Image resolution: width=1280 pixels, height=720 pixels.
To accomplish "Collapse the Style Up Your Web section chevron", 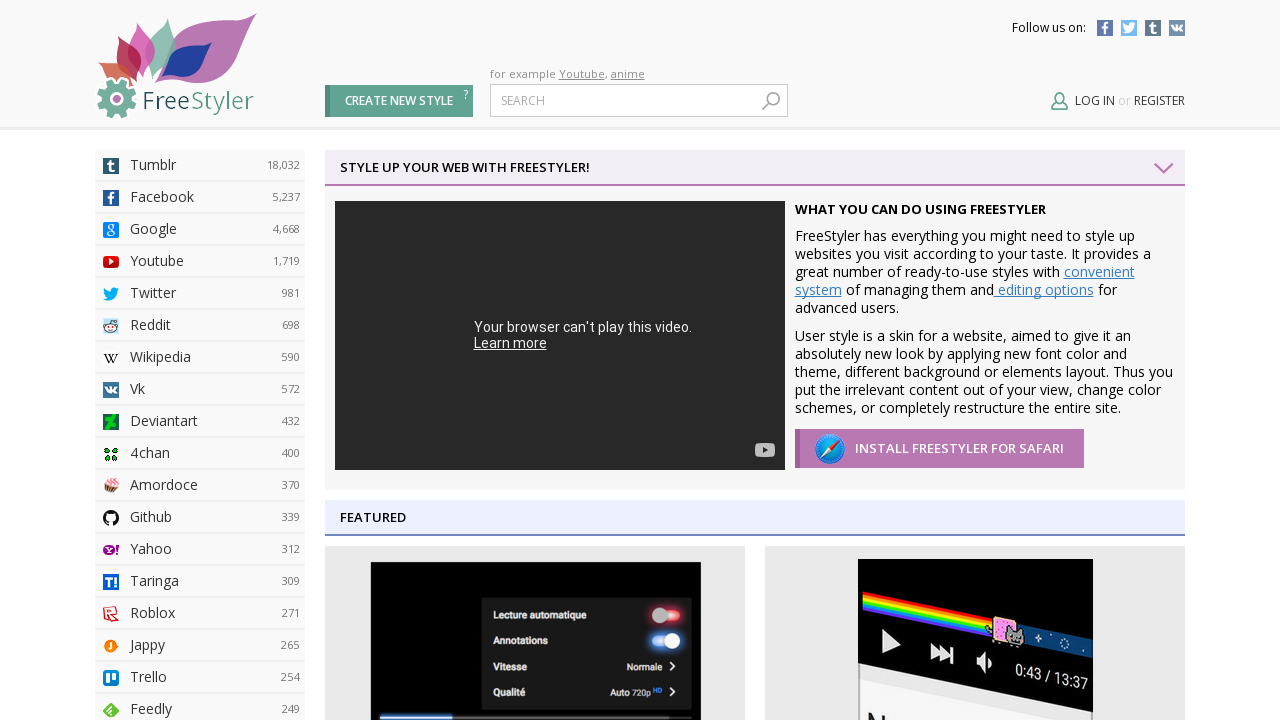I will click(1164, 168).
